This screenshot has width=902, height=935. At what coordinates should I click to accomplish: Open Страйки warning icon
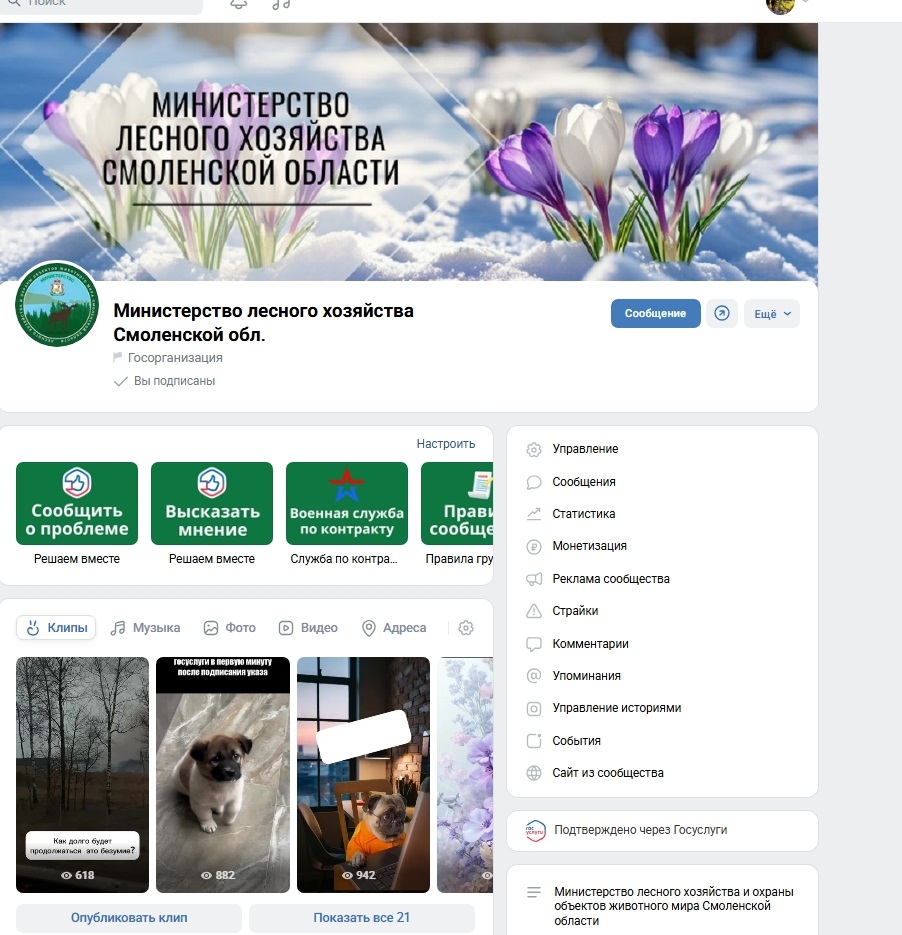(x=534, y=611)
